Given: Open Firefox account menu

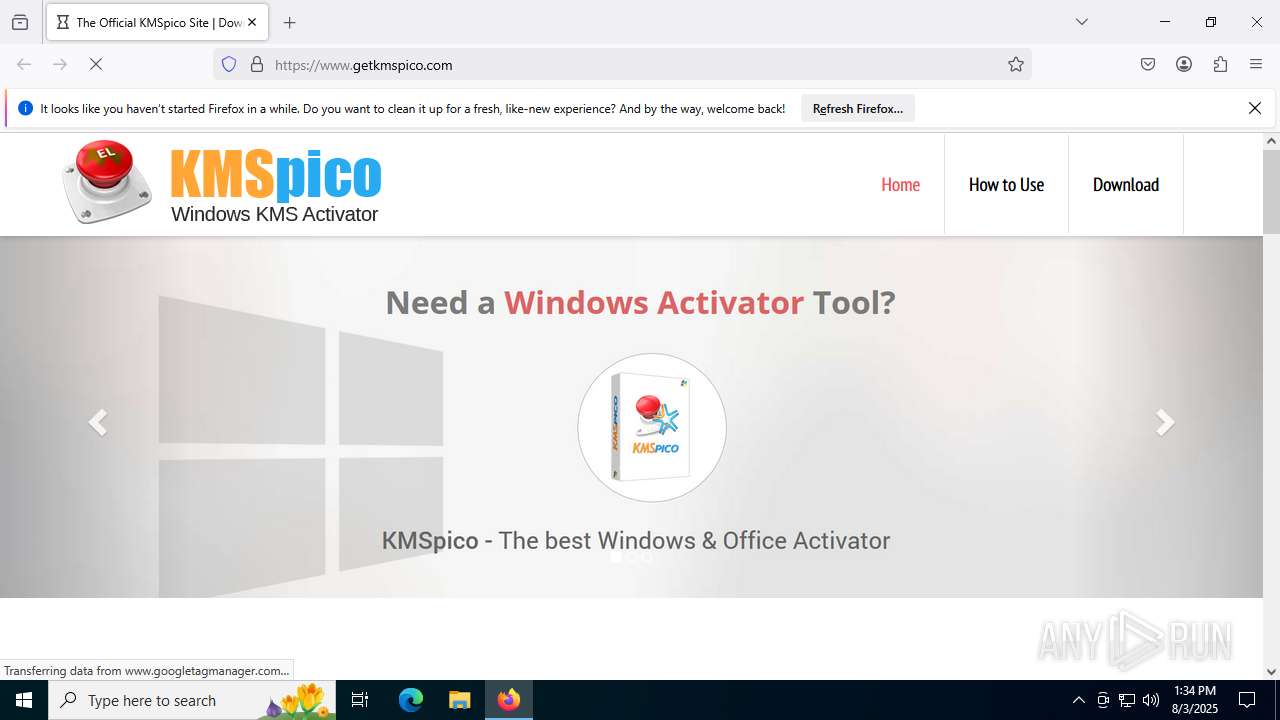Looking at the screenshot, I should (1184, 64).
